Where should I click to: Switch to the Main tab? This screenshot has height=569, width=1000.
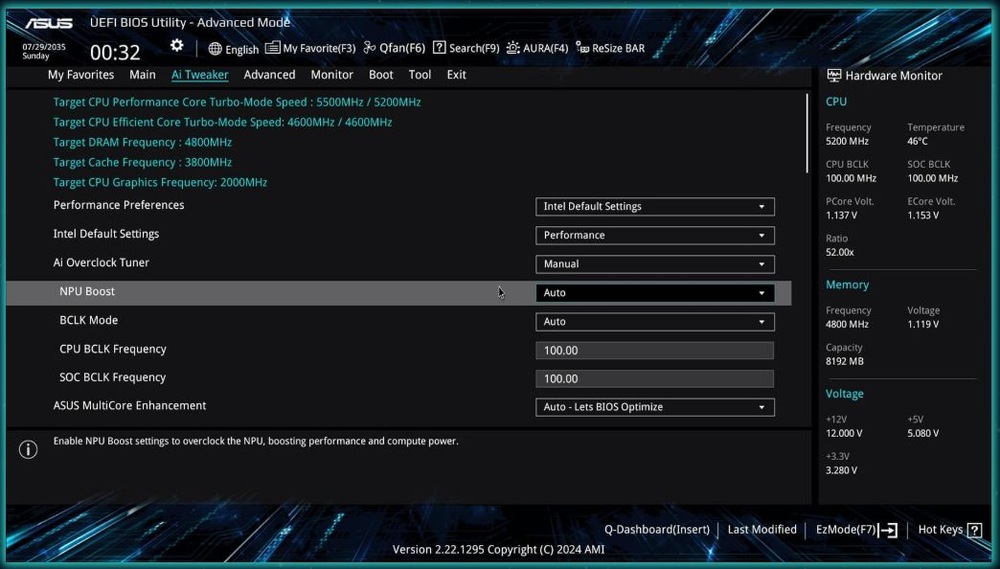point(142,75)
